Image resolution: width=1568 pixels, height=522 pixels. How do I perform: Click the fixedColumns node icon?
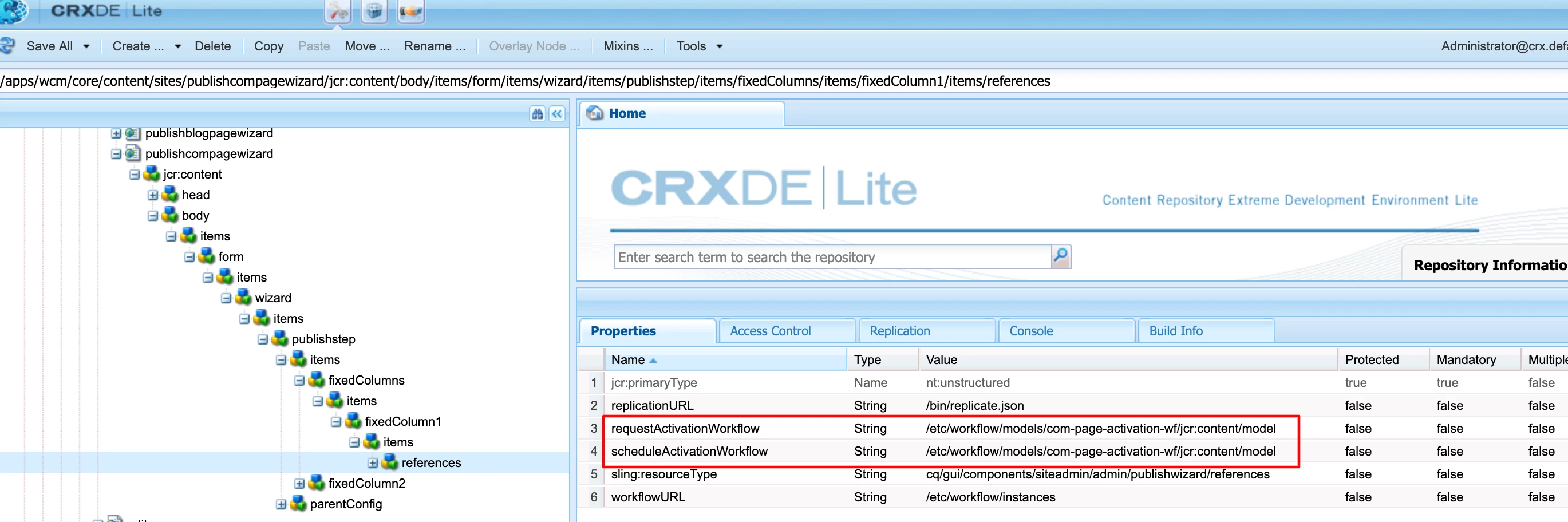[317, 380]
